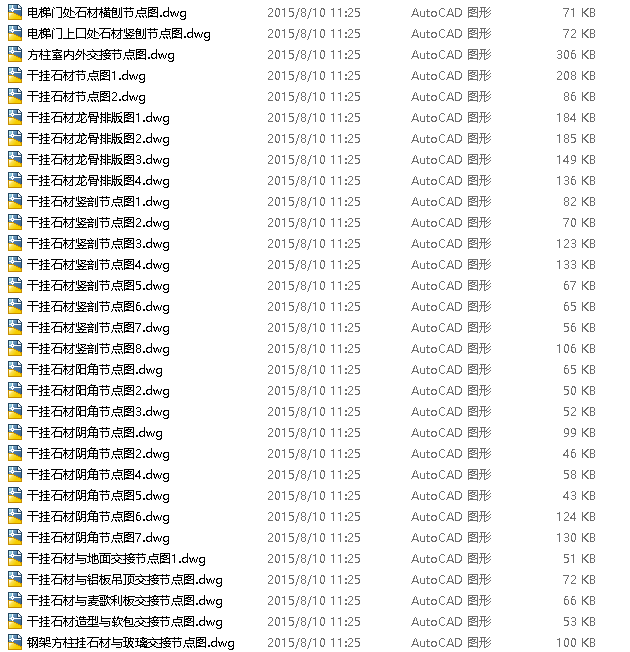Select the 干挂石材阳角节点图.dwg file icon

[x=15, y=370]
